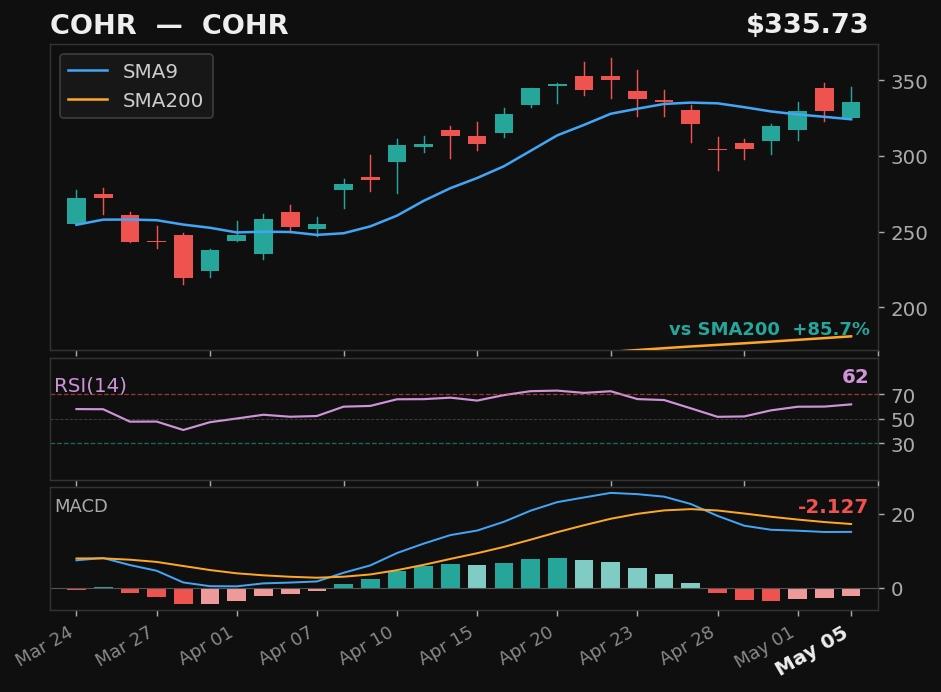The width and height of the screenshot is (941, 692).
Task: Click the Apr 07 date label
Action: [286, 644]
